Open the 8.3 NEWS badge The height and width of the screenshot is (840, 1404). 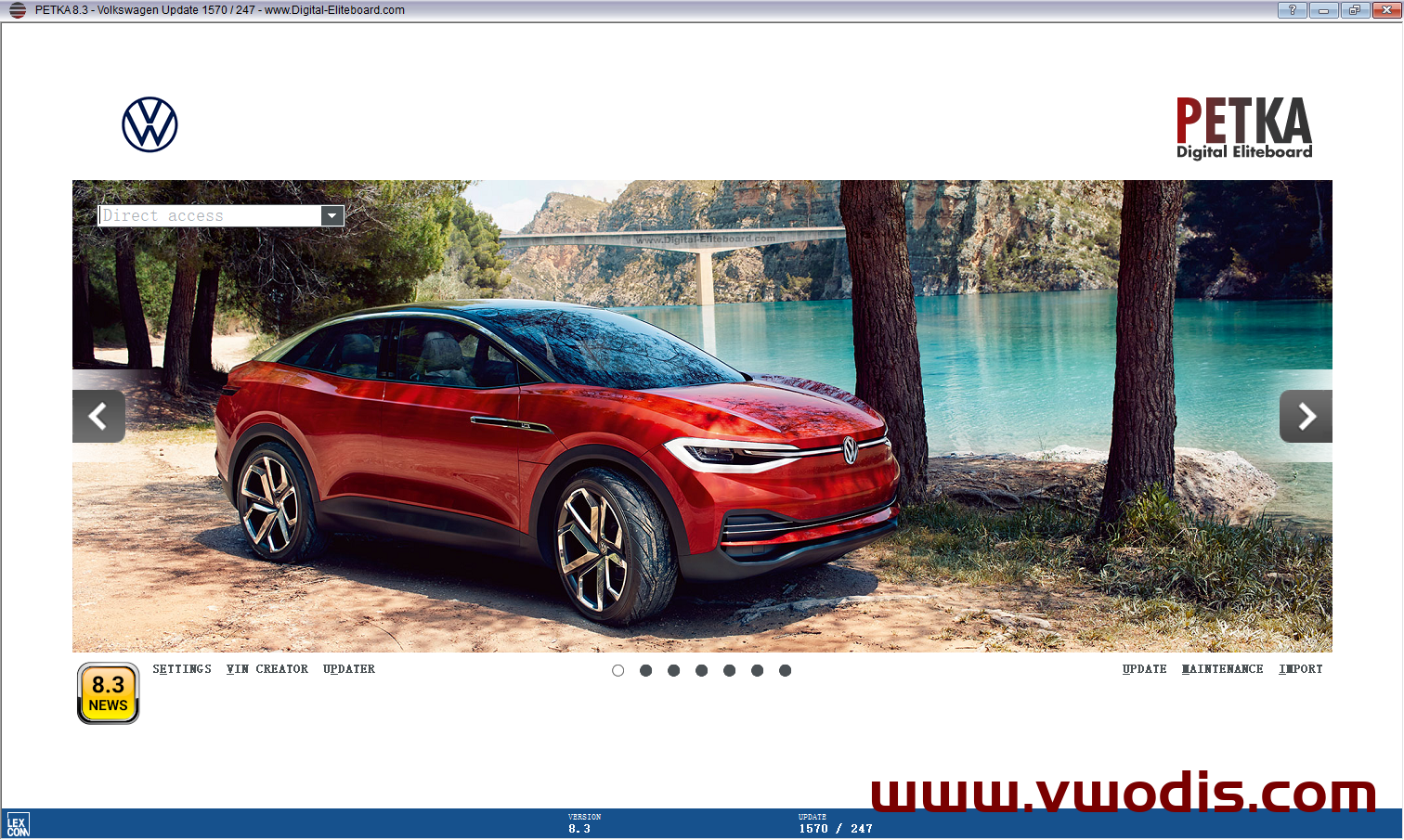coord(109,693)
